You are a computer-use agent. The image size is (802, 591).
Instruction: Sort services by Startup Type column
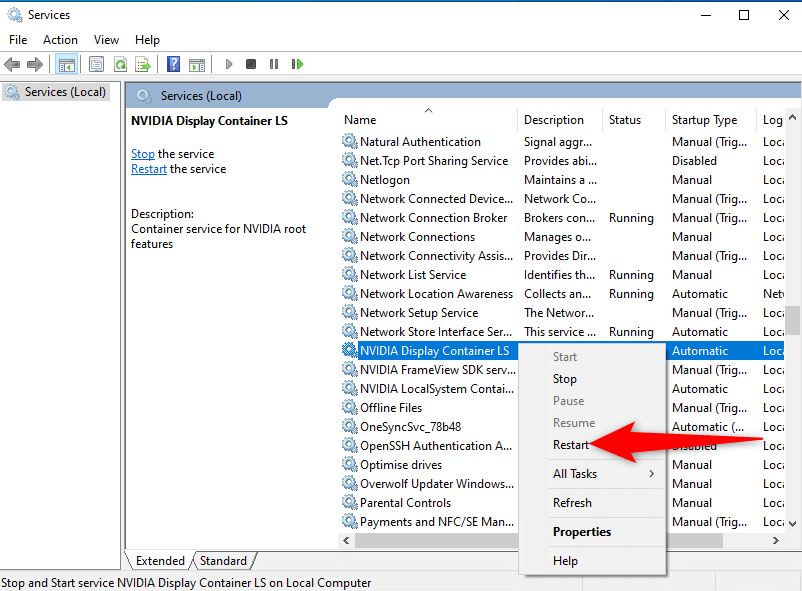tap(704, 120)
